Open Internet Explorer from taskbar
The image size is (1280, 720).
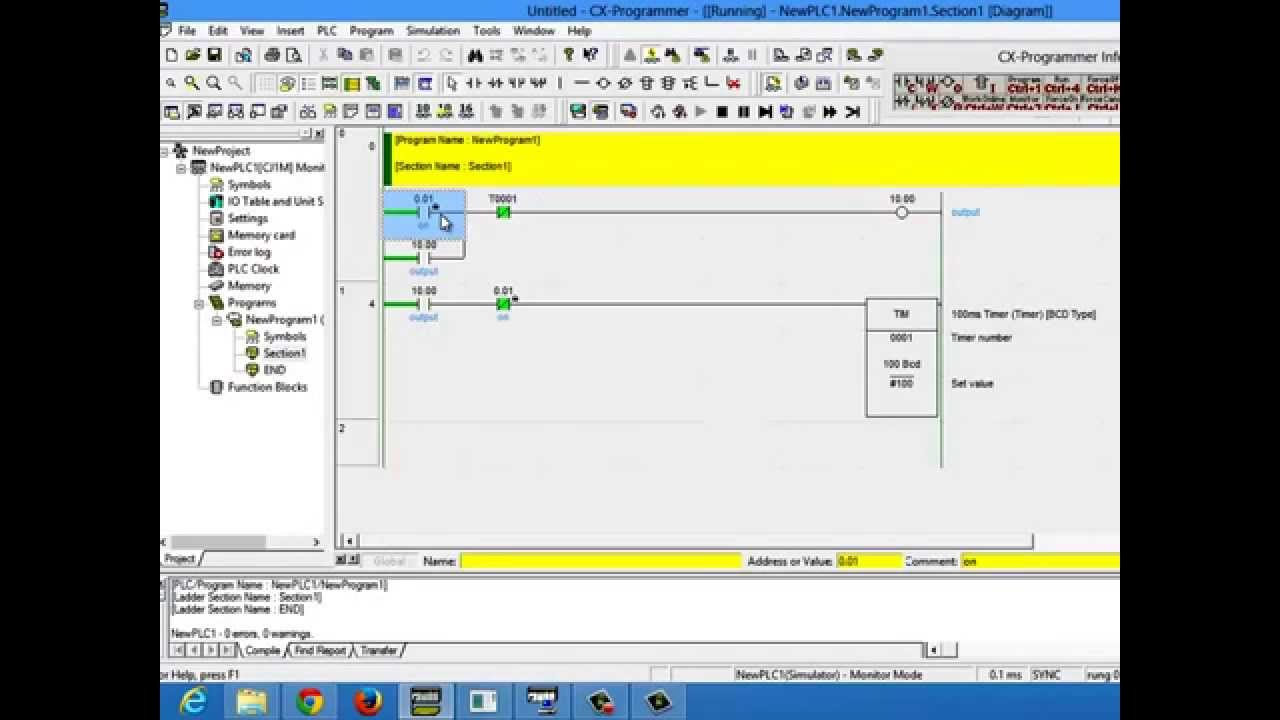tap(192, 701)
